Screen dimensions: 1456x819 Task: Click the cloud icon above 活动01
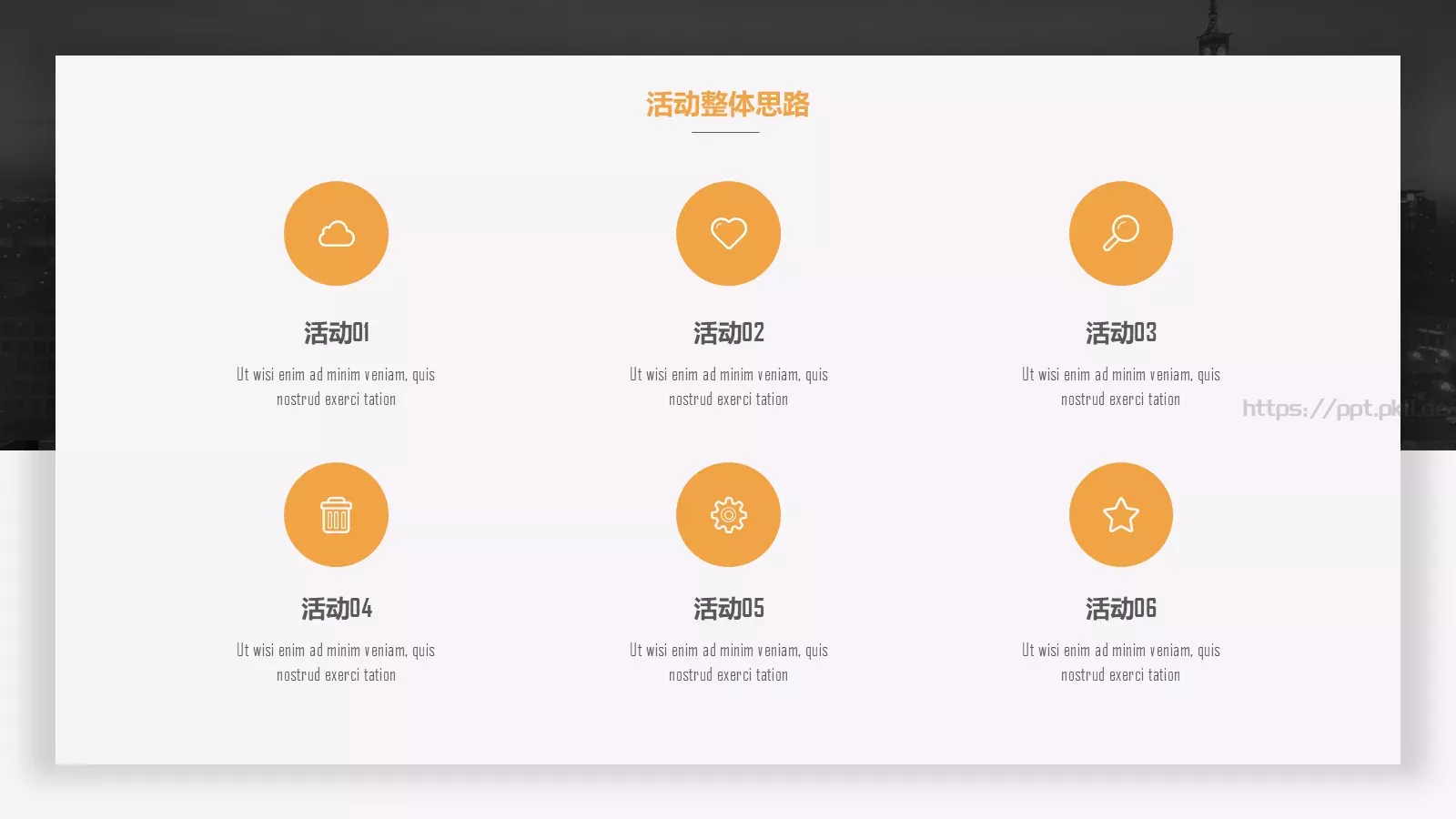point(336,234)
